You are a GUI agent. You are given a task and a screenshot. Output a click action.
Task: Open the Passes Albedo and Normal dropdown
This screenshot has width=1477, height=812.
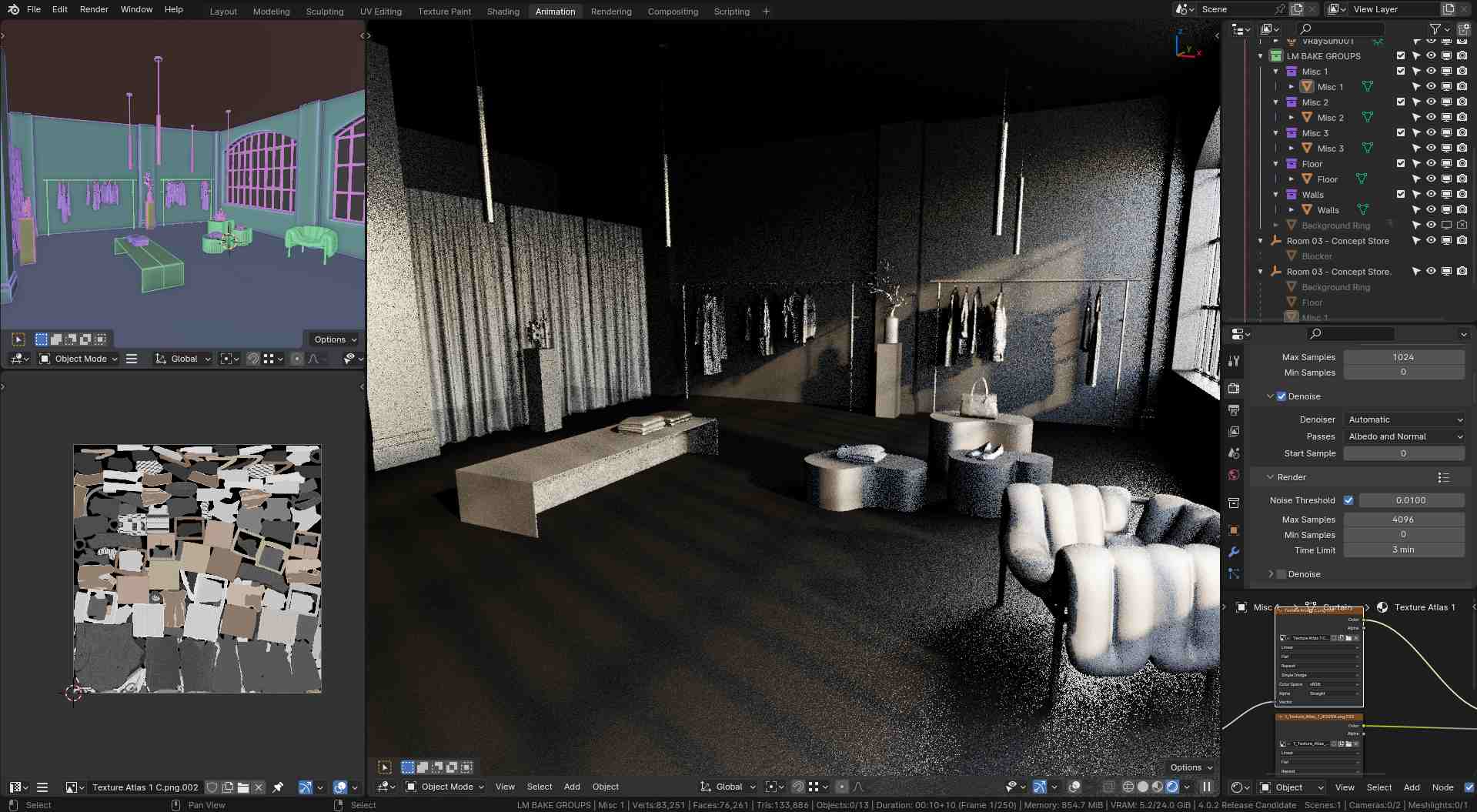(x=1405, y=436)
